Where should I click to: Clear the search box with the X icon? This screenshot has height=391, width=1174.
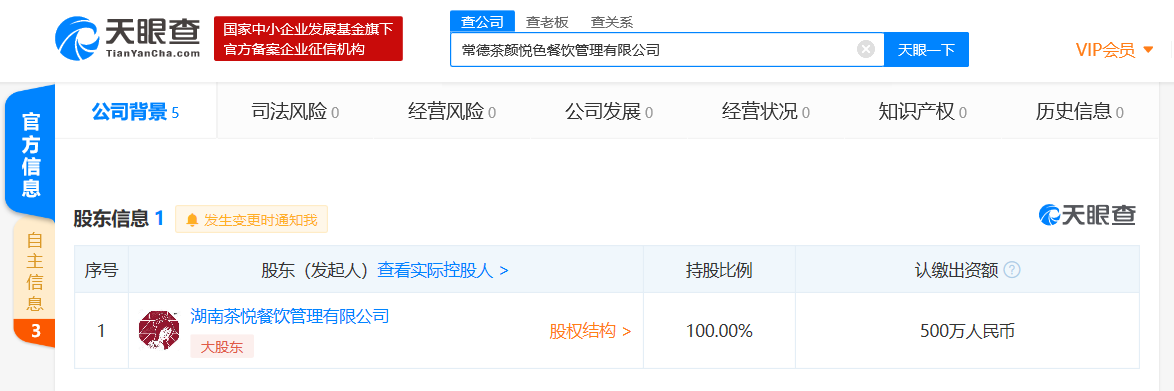click(x=866, y=49)
